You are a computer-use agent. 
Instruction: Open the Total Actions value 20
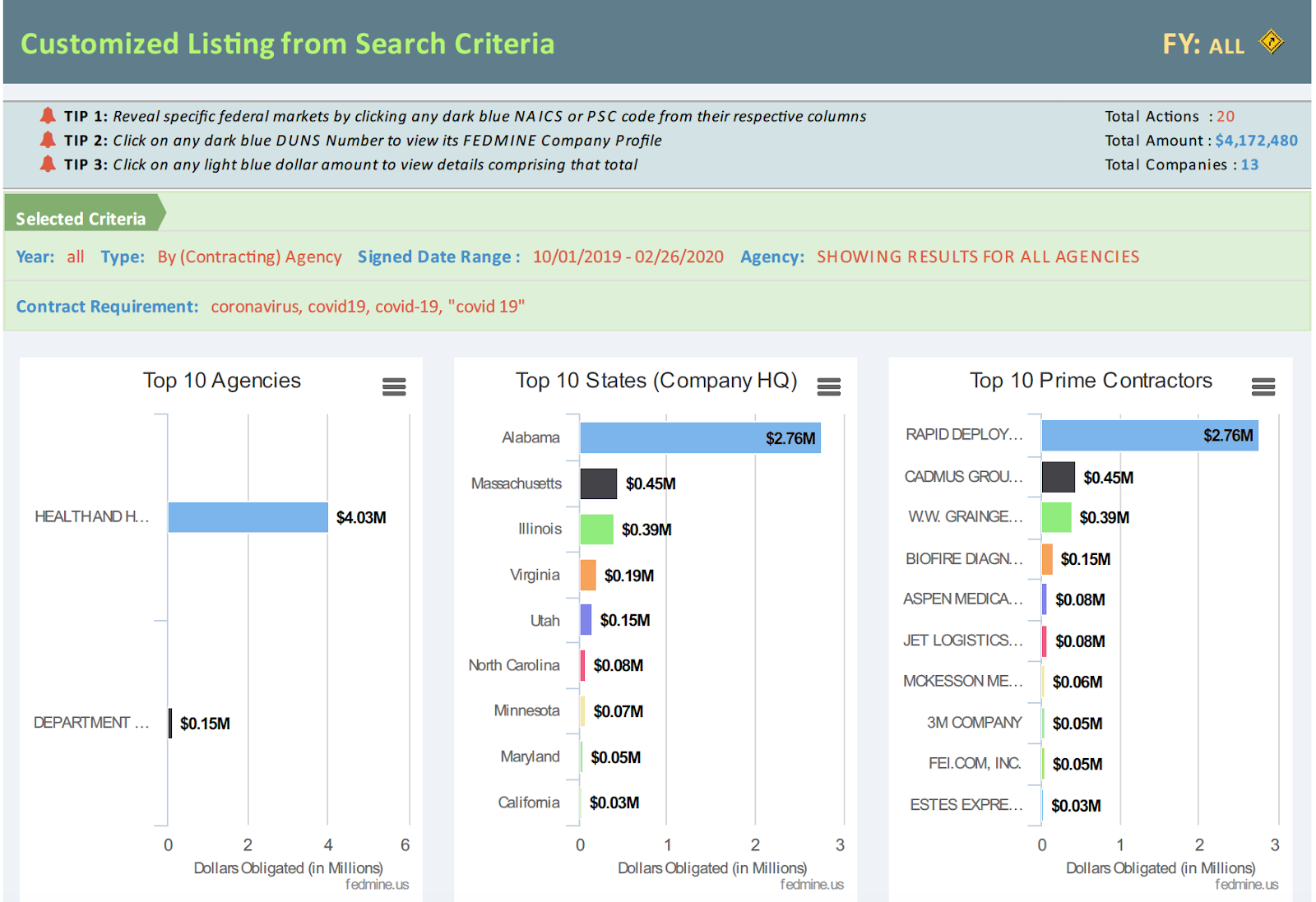(x=1226, y=116)
